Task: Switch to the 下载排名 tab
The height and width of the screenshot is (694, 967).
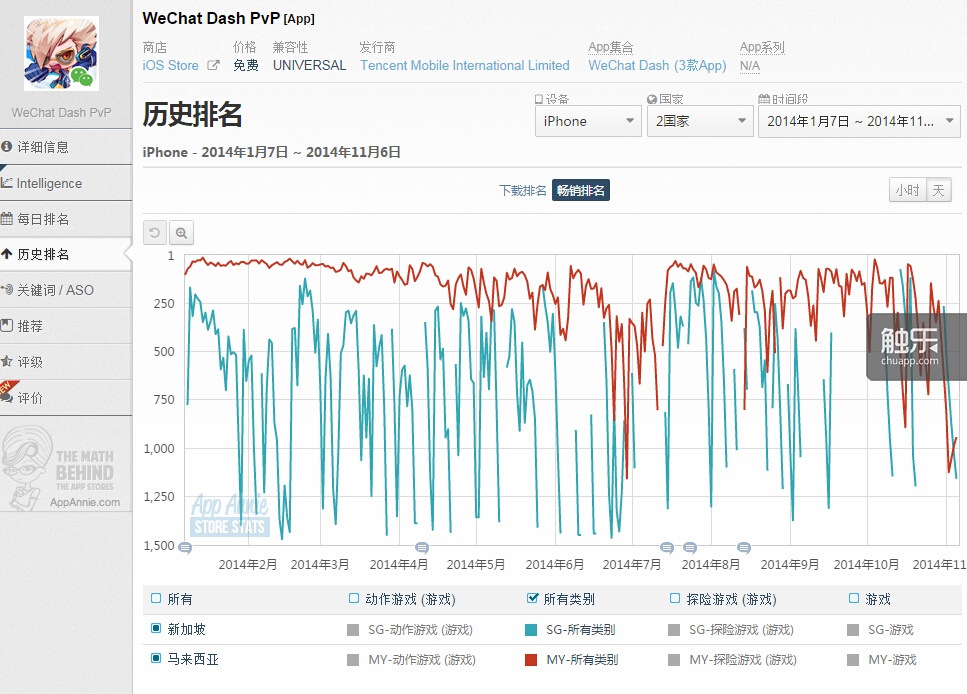Action: (522, 191)
